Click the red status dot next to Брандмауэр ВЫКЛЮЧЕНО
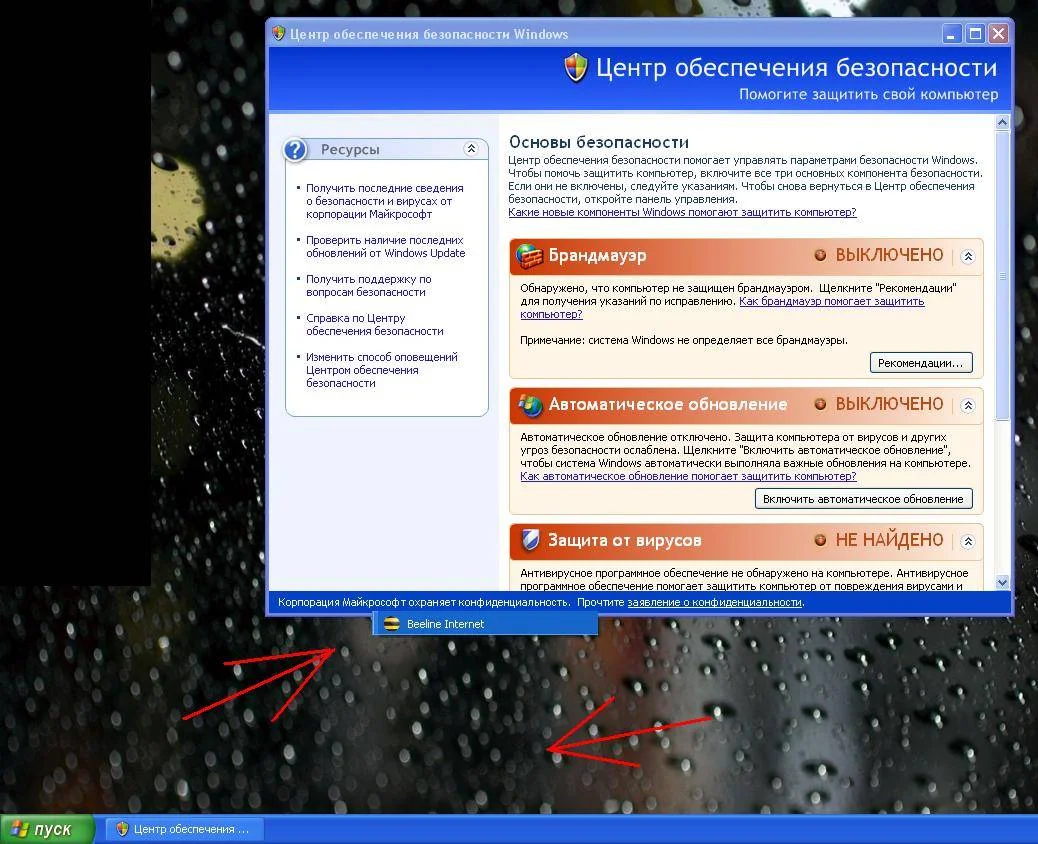Image resolution: width=1038 pixels, height=844 pixels. click(x=820, y=255)
